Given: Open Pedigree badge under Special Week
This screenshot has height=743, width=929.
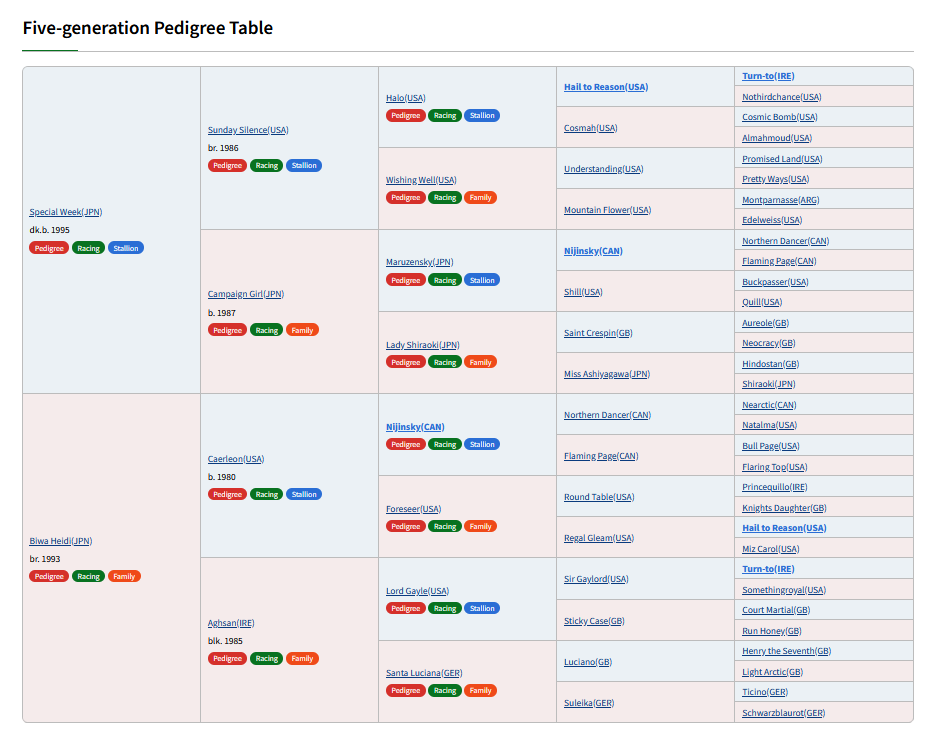Looking at the screenshot, I should tap(49, 248).
